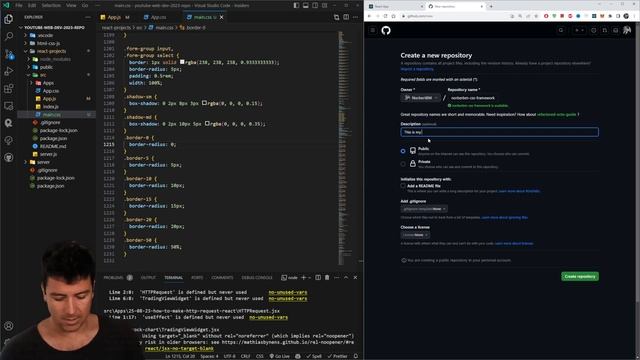Click color swatch on .shadow-sm box-shadow line

204,103
